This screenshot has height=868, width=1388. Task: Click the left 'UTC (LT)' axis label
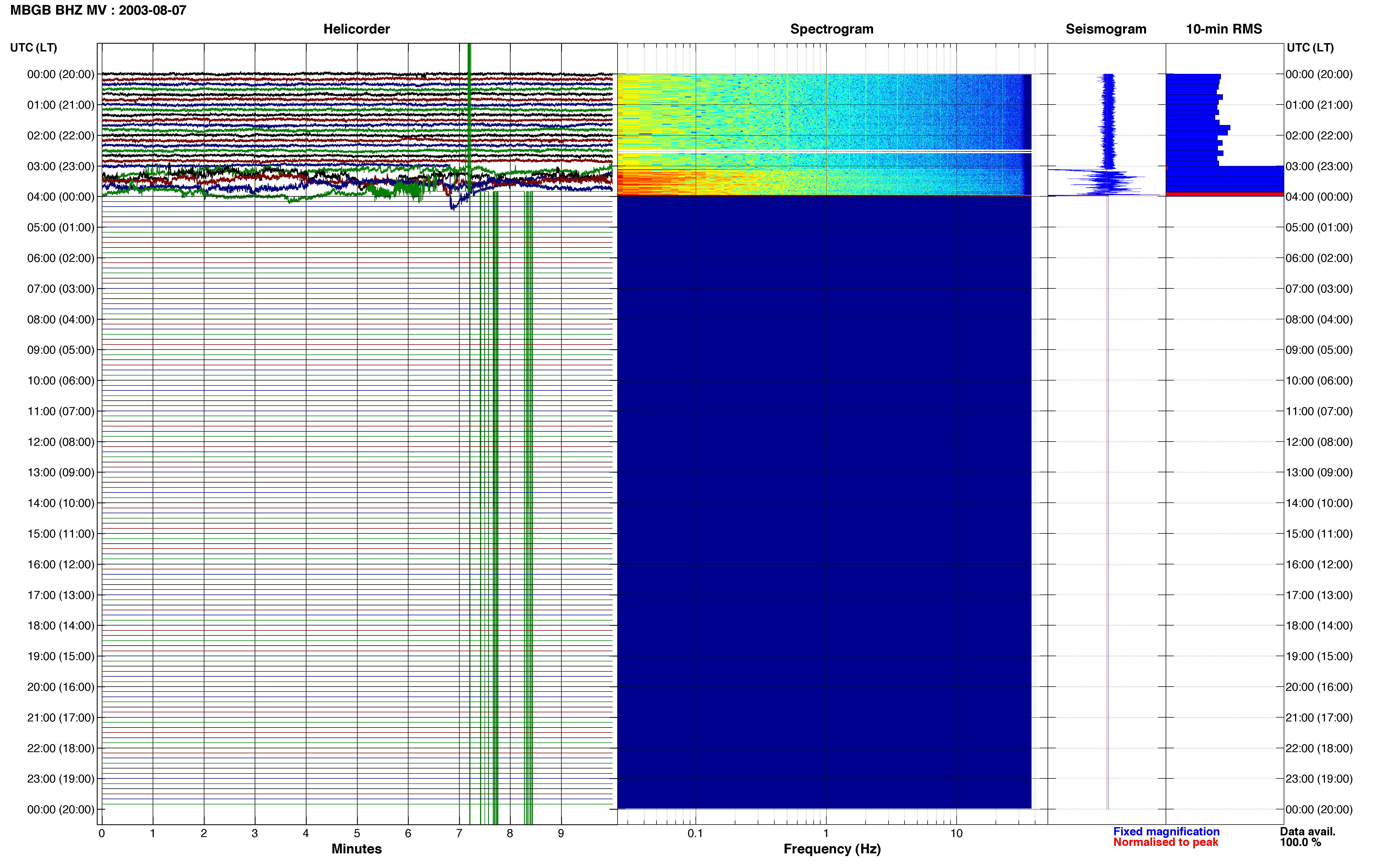34,48
